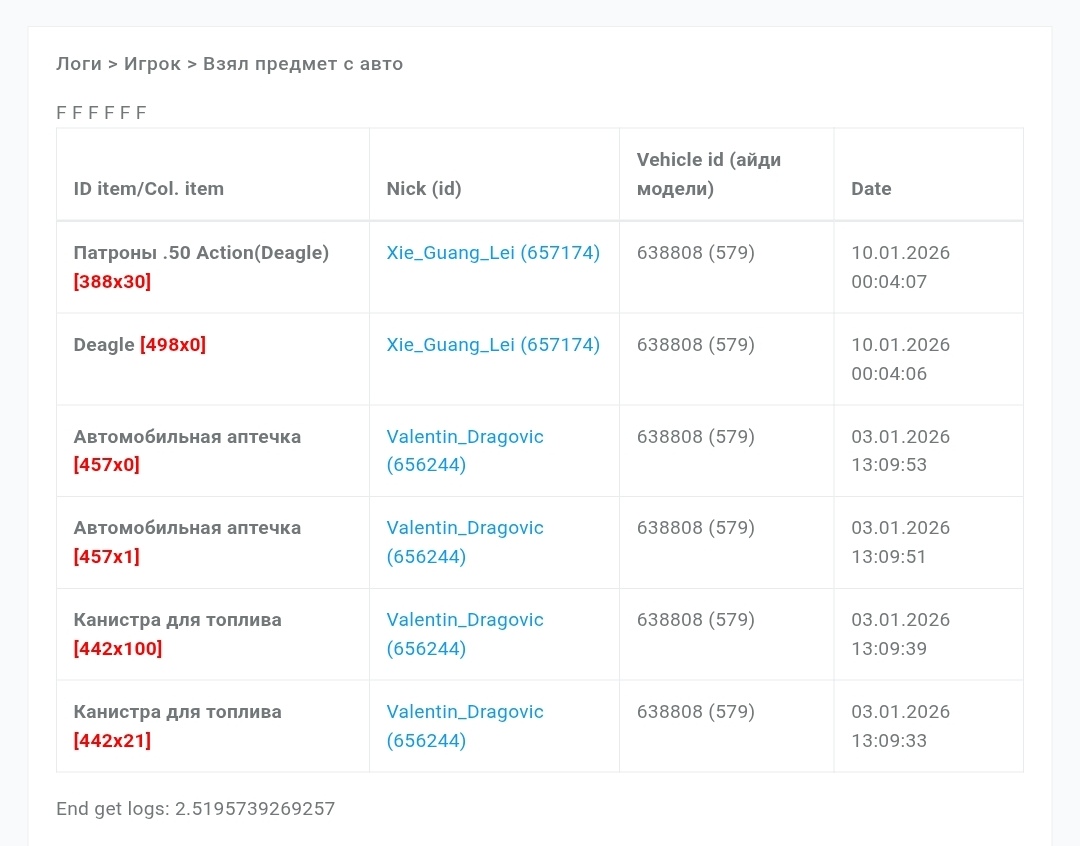Click the "Nick (id)" column header
The height and width of the screenshot is (846, 1080).
click(424, 189)
